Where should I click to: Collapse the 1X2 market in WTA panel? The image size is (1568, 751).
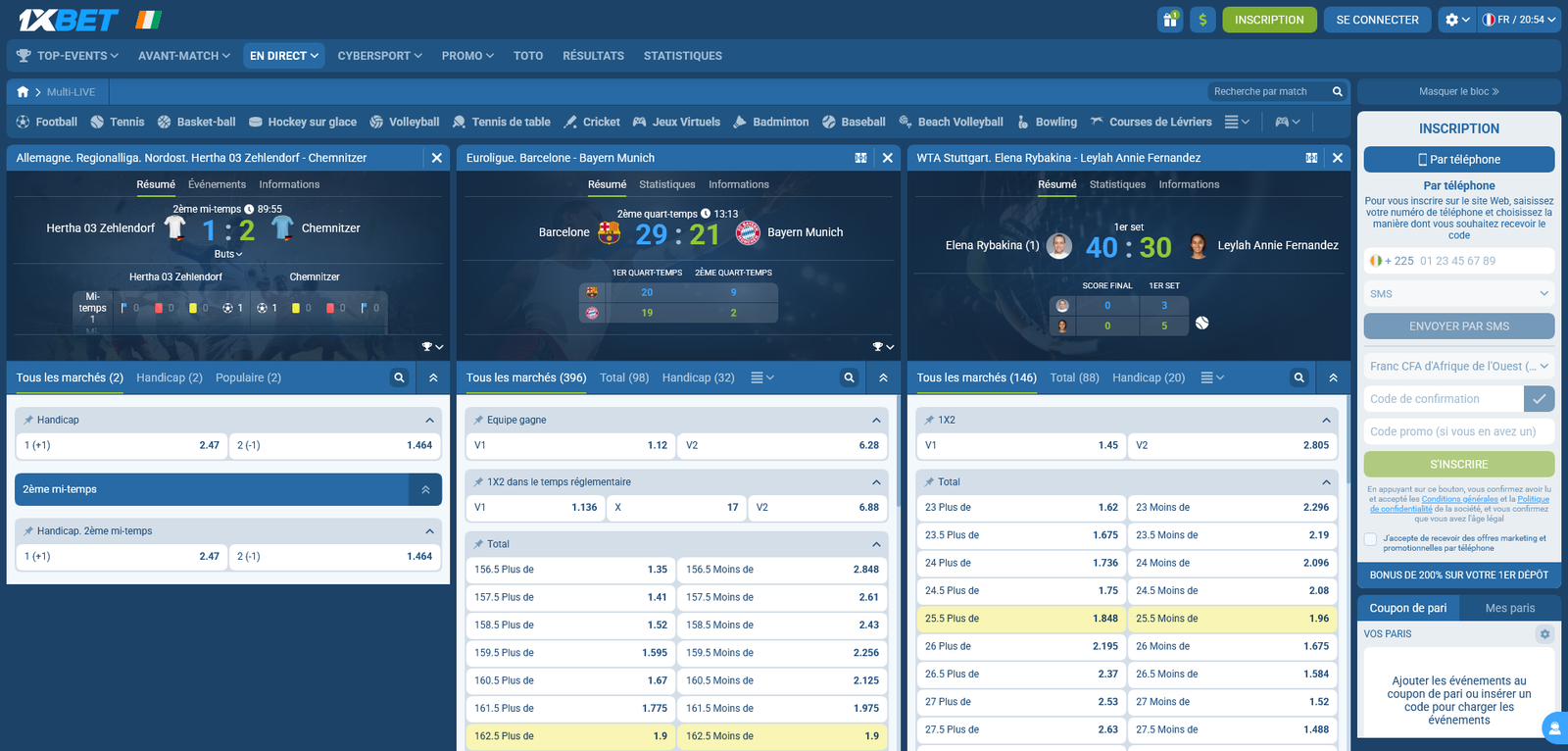click(x=1326, y=420)
